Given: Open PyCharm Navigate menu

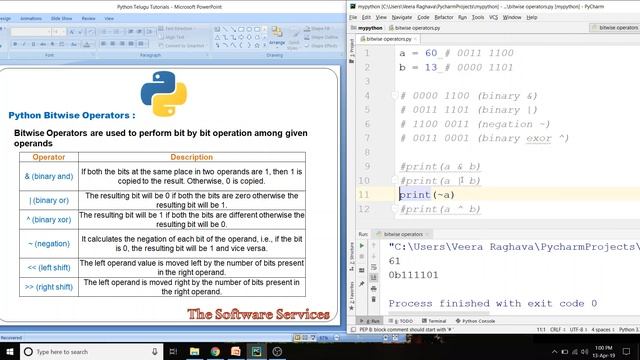Looking at the screenshot, I should (402, 18).
